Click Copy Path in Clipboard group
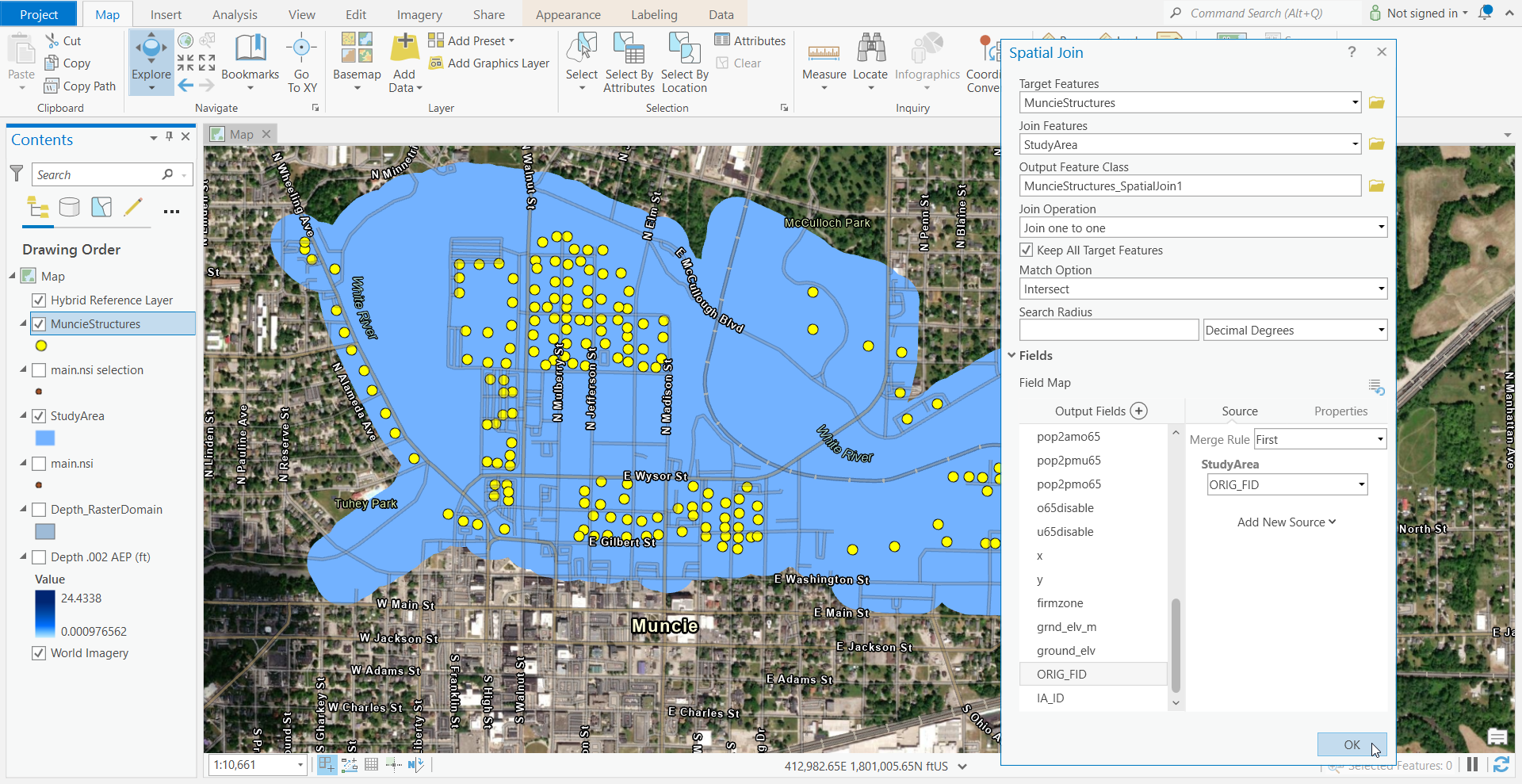 80,86
